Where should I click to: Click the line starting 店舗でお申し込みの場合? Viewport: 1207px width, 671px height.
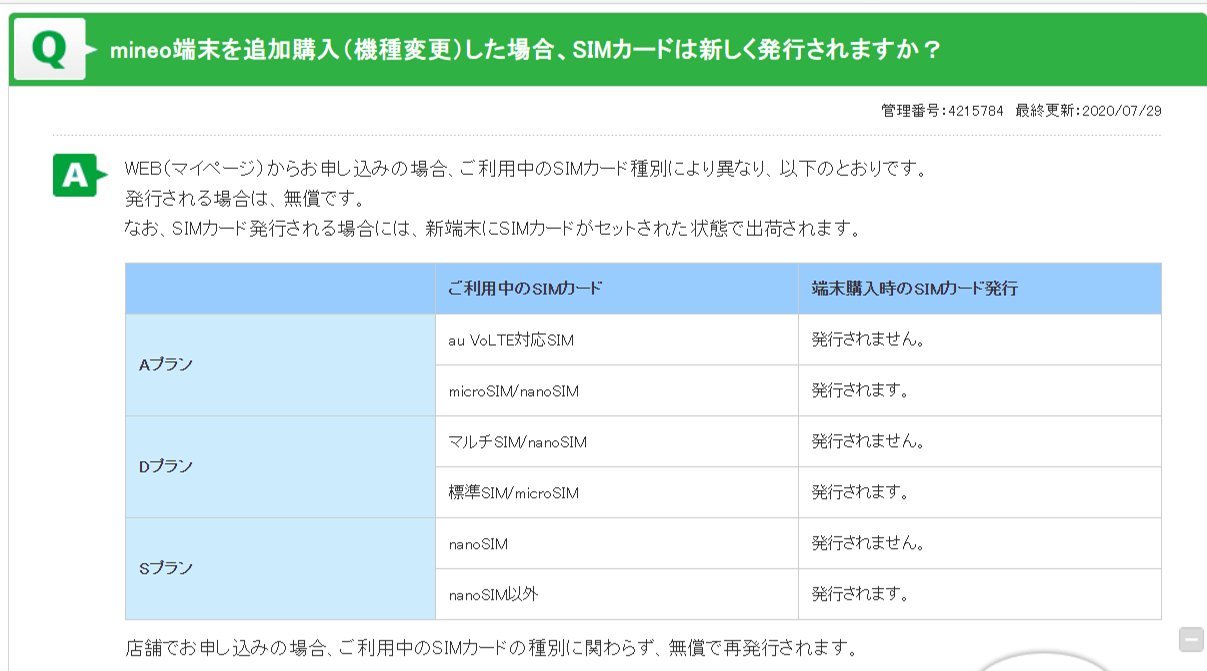tap(491, 646)
